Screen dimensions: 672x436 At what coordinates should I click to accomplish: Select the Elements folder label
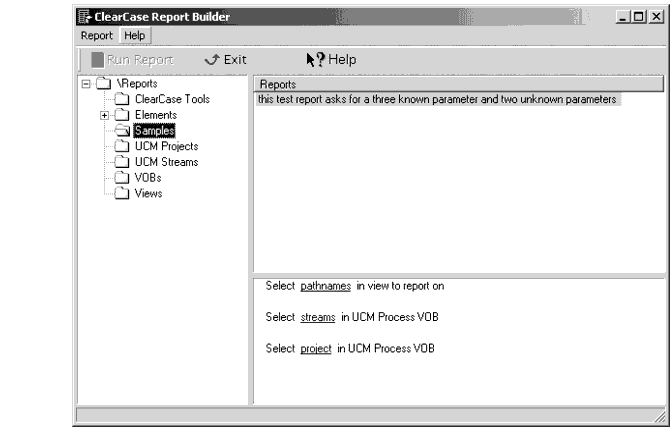point(156,115)
